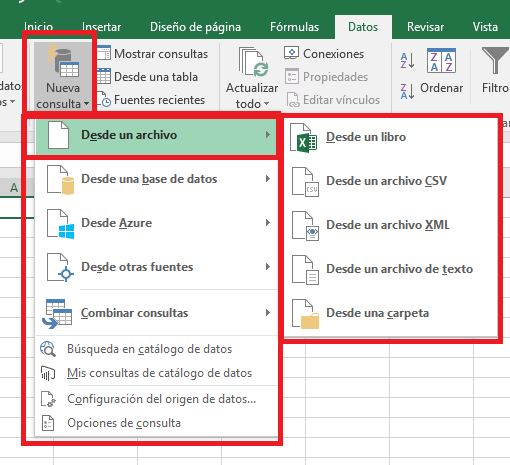Expand the Desde Azure submenu arrow
510x465 pixels.
click(x=268, y=223)
